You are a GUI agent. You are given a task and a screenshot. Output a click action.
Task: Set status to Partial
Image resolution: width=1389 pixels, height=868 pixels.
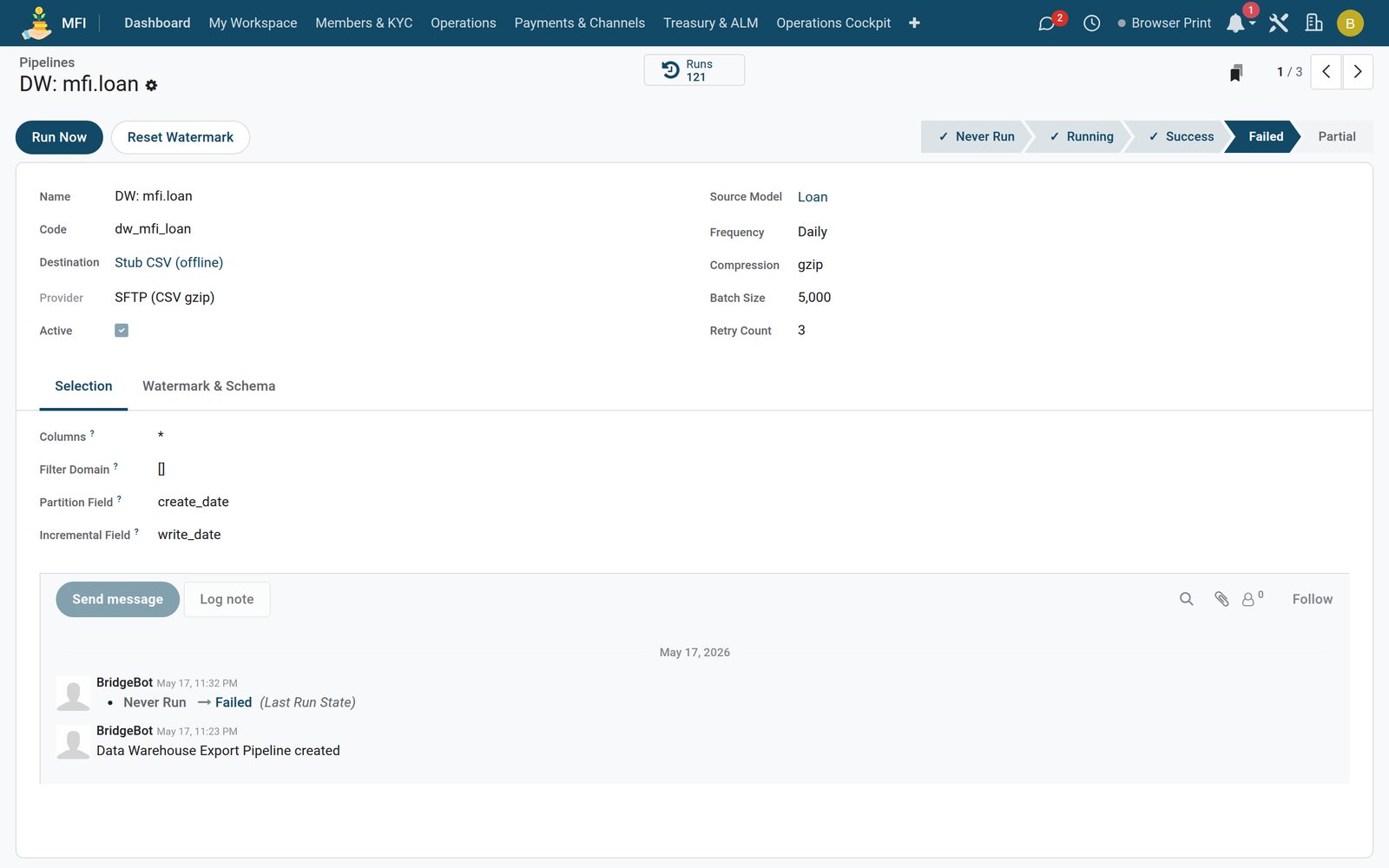tap(1336, 137)
